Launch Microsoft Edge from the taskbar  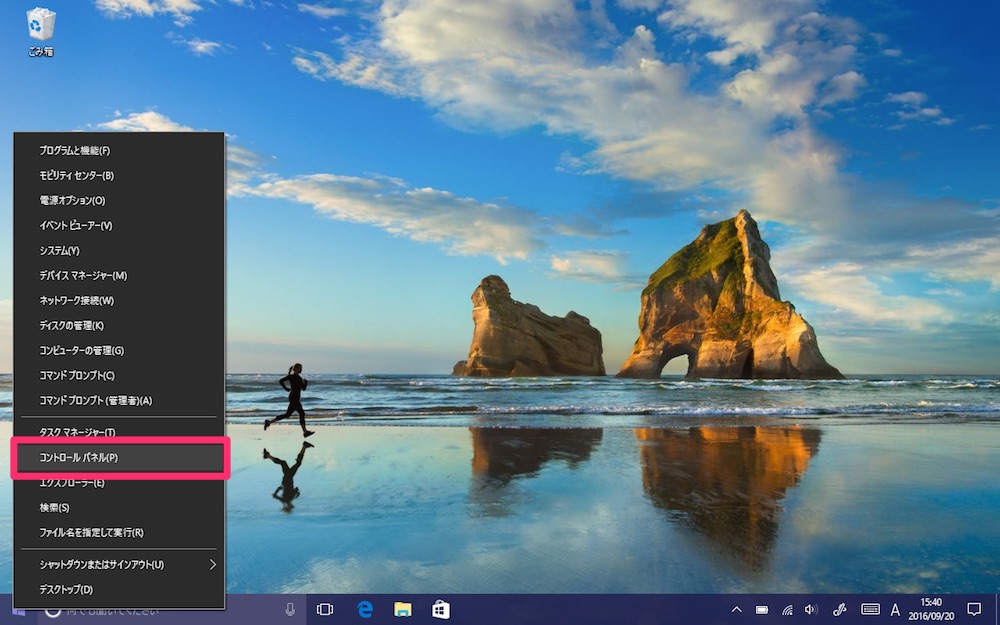click(x=365, y=610)
